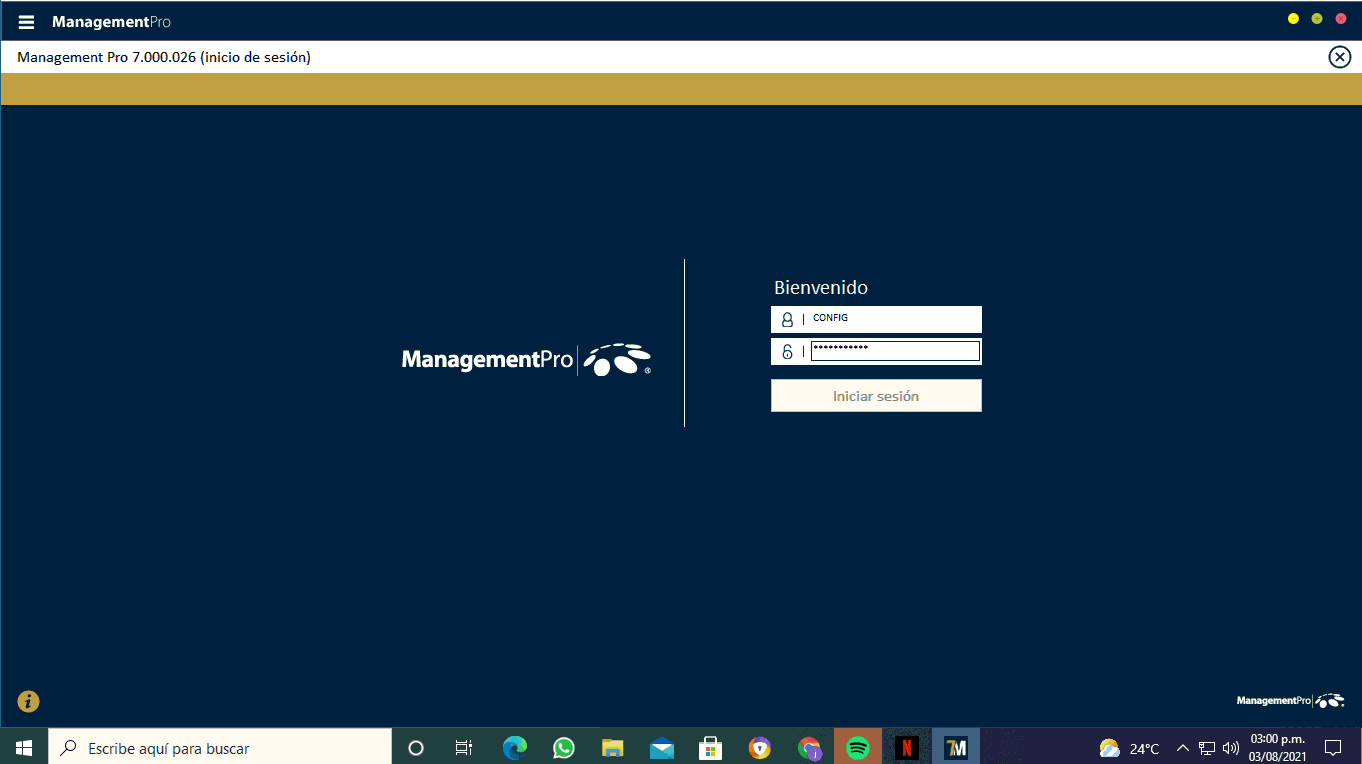
Task: Open Netflix from the taskbar
Action: click(x=906, y=747)
